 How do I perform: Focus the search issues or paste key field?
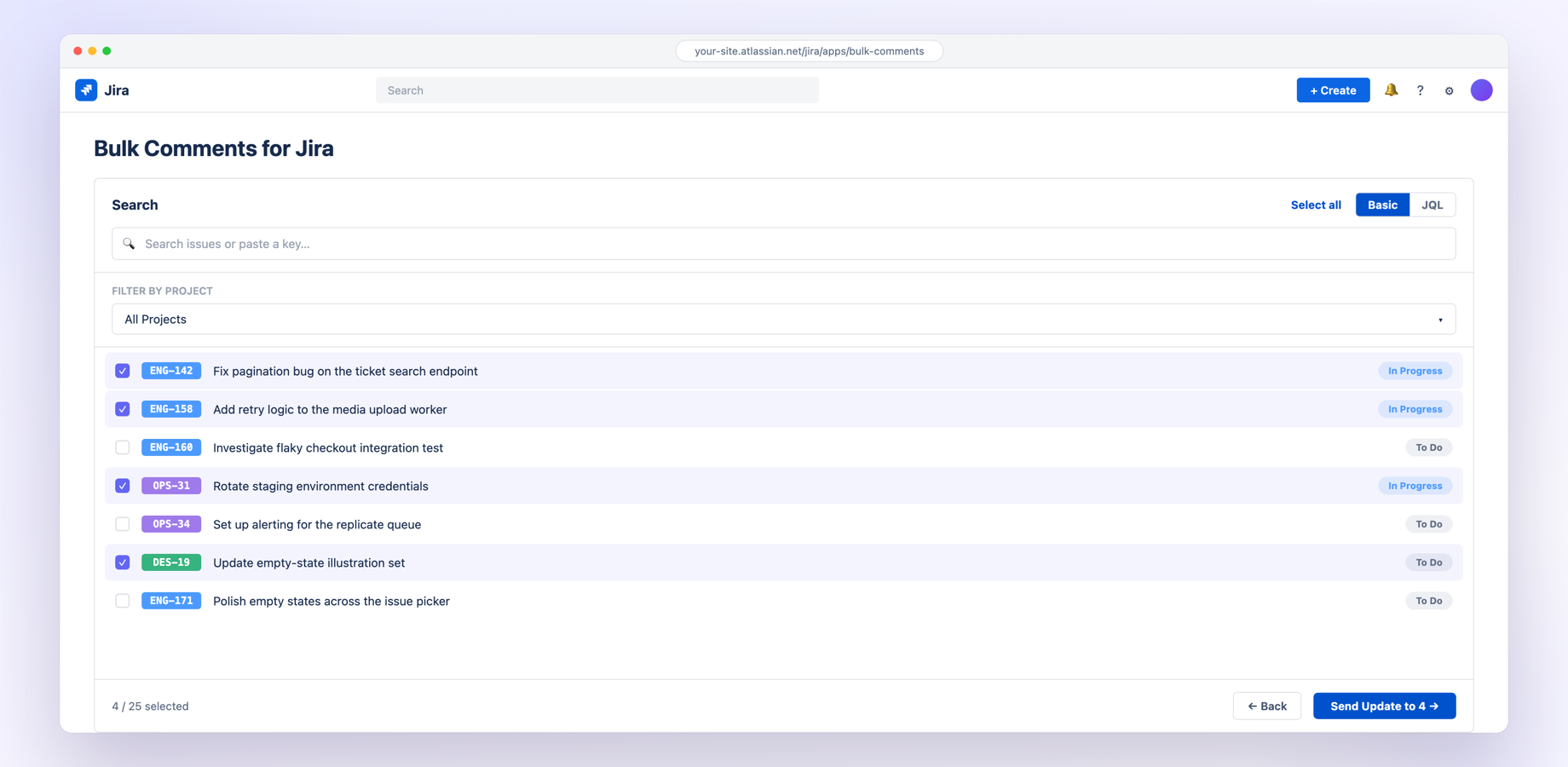(x=783, y=244)
